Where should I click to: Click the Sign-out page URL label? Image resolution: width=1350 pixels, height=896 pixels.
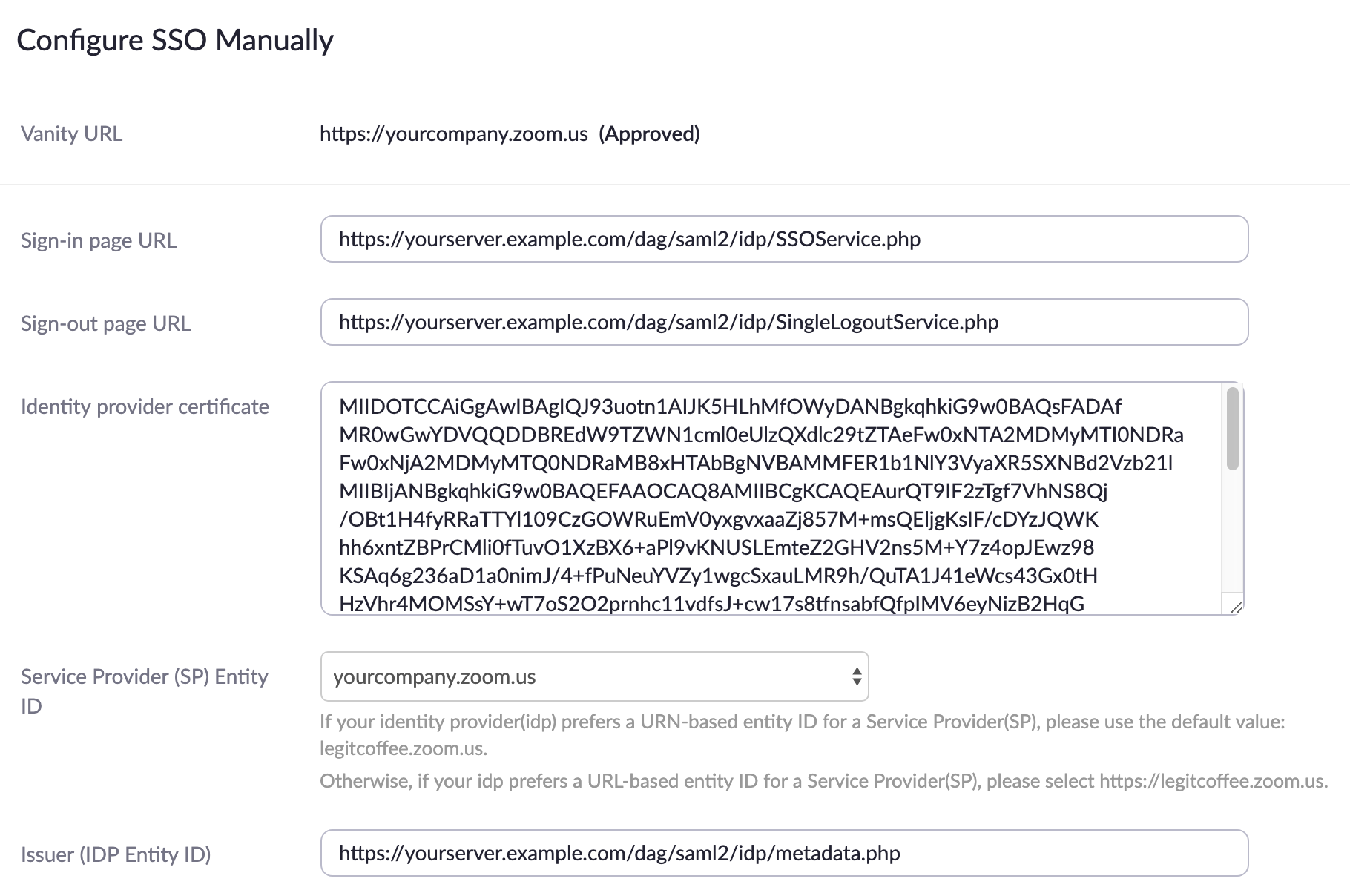coord(105,323)
